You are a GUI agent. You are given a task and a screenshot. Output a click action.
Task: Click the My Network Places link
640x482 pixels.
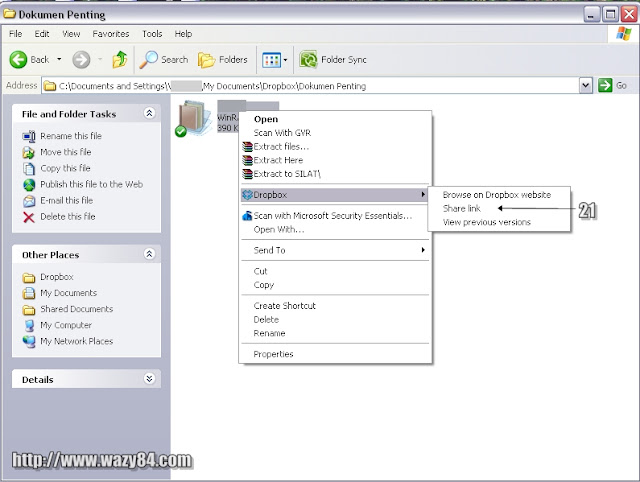point(76,341)
